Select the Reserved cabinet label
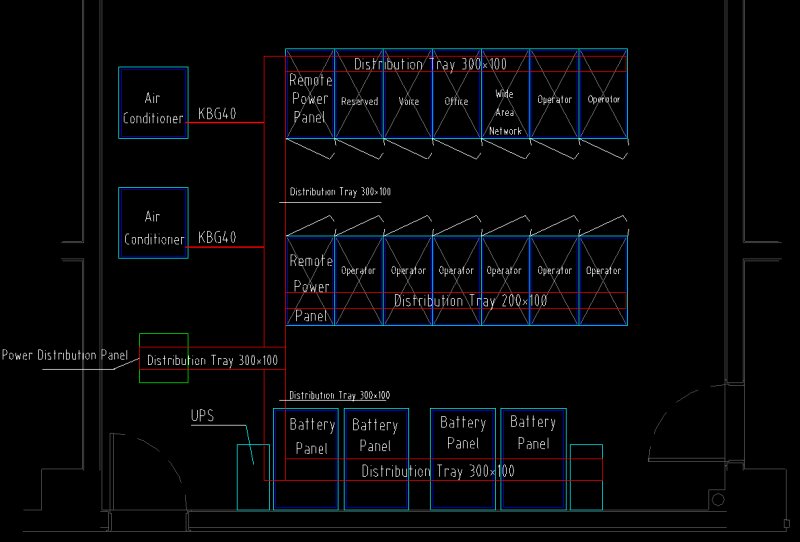 360,102
